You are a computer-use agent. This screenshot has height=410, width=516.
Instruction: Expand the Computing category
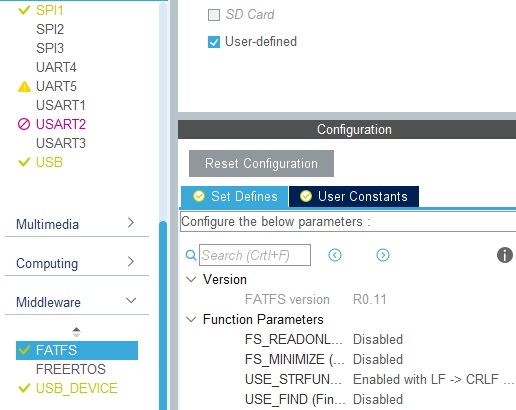pos(77,263)
